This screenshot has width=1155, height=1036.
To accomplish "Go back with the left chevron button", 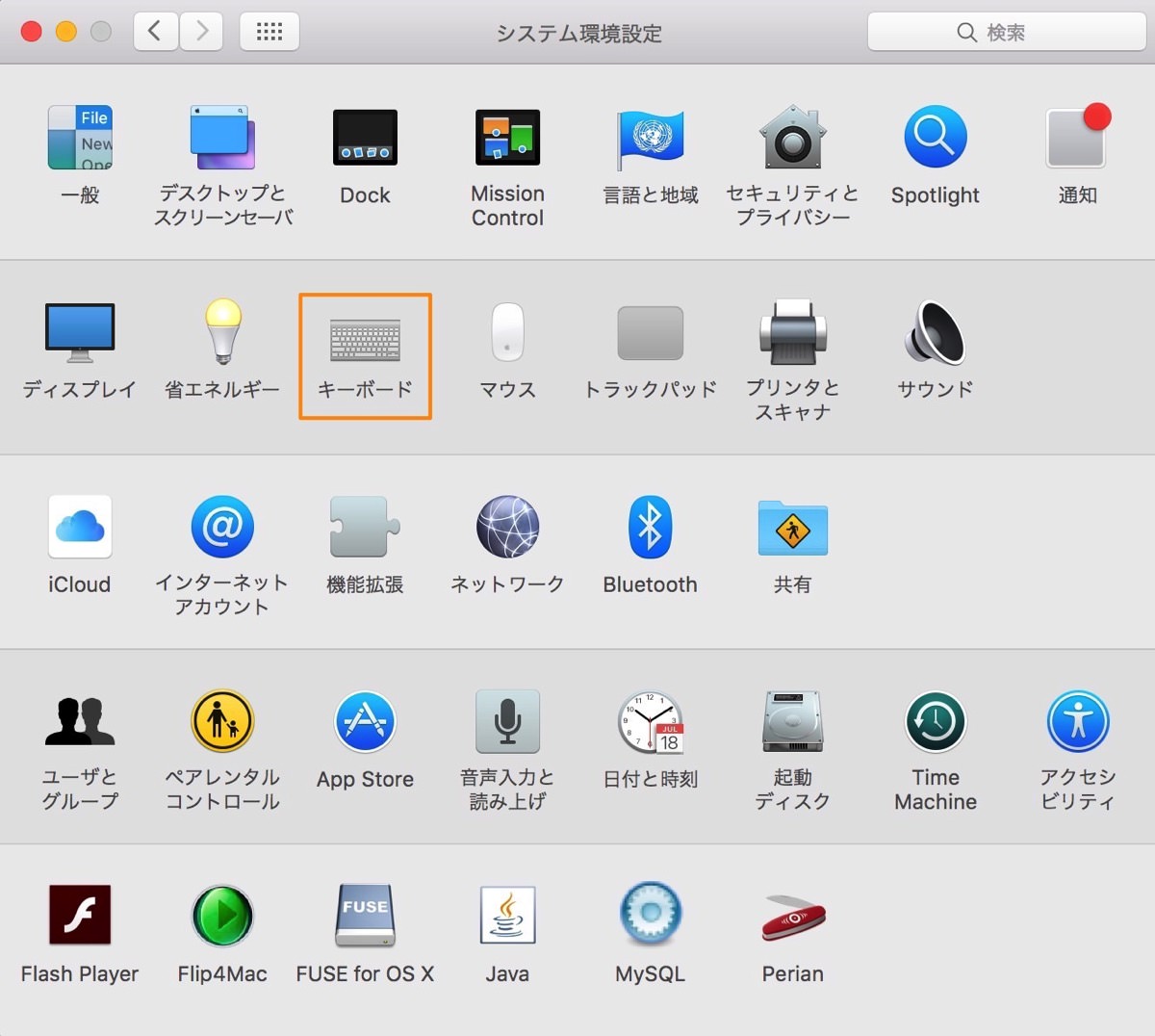I will click(155, 32).
